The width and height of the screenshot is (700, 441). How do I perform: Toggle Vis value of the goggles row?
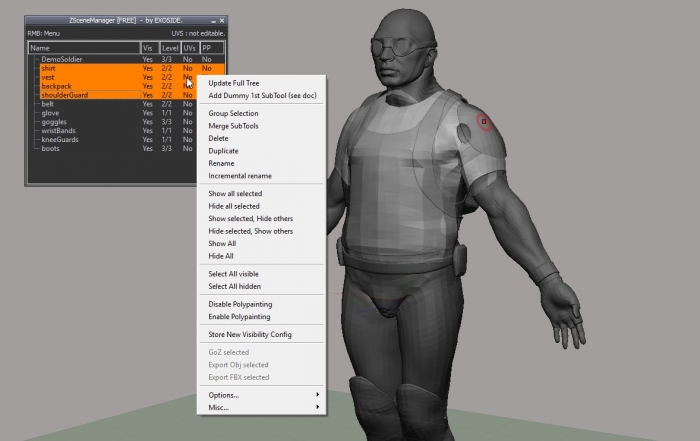point(148,122)
